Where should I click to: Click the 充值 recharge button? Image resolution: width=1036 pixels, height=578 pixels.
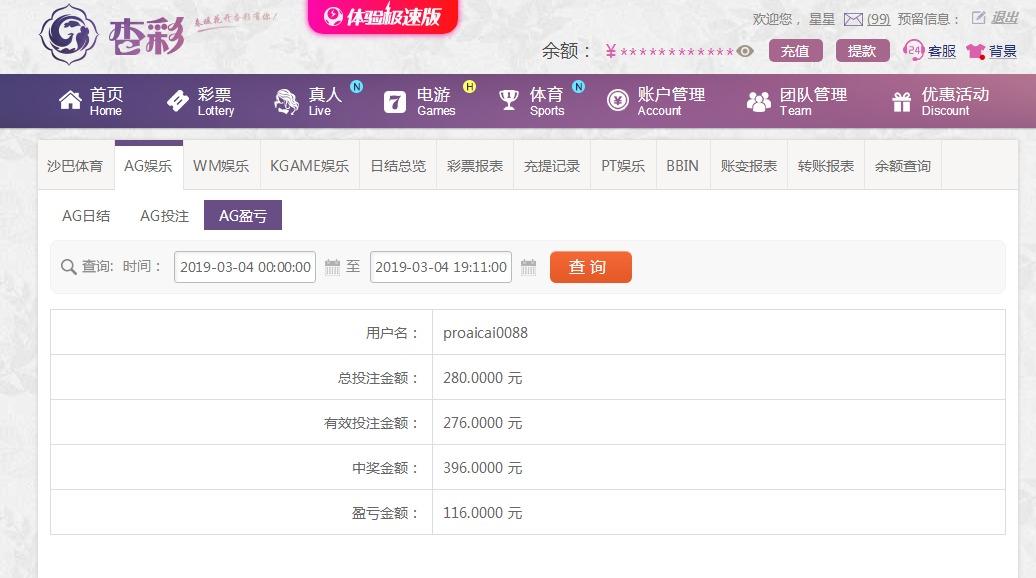pyautogui.click(x=796, y=51)
